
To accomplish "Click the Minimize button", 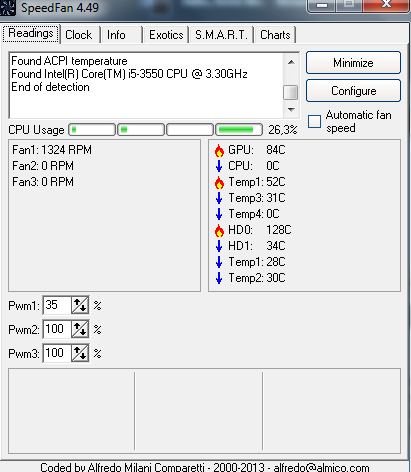I will 353,63.
